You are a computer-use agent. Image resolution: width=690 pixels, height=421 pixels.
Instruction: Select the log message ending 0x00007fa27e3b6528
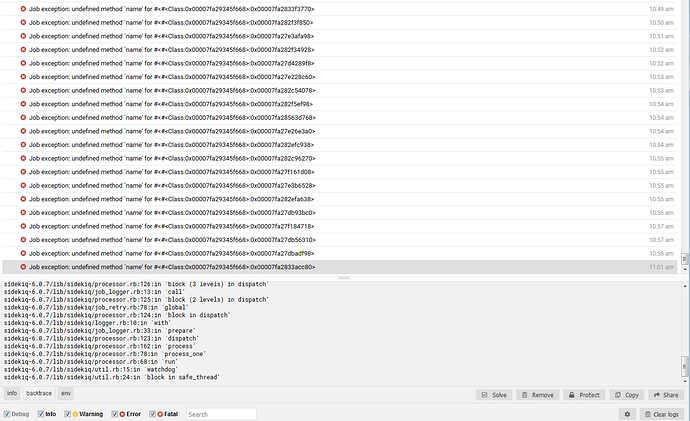(172, 186)
